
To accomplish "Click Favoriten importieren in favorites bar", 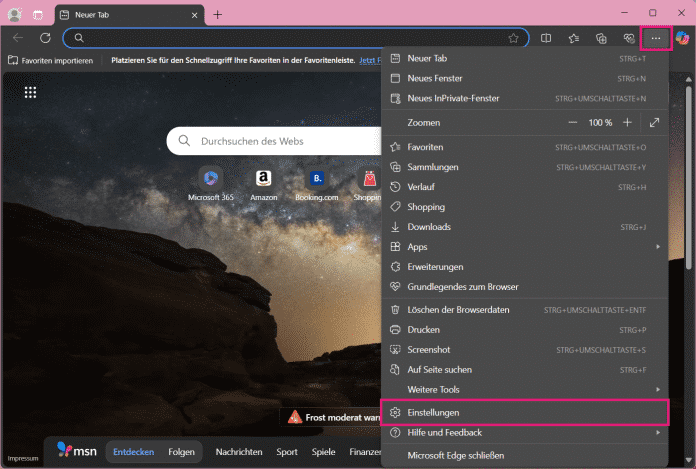I will tap(50, 61).
